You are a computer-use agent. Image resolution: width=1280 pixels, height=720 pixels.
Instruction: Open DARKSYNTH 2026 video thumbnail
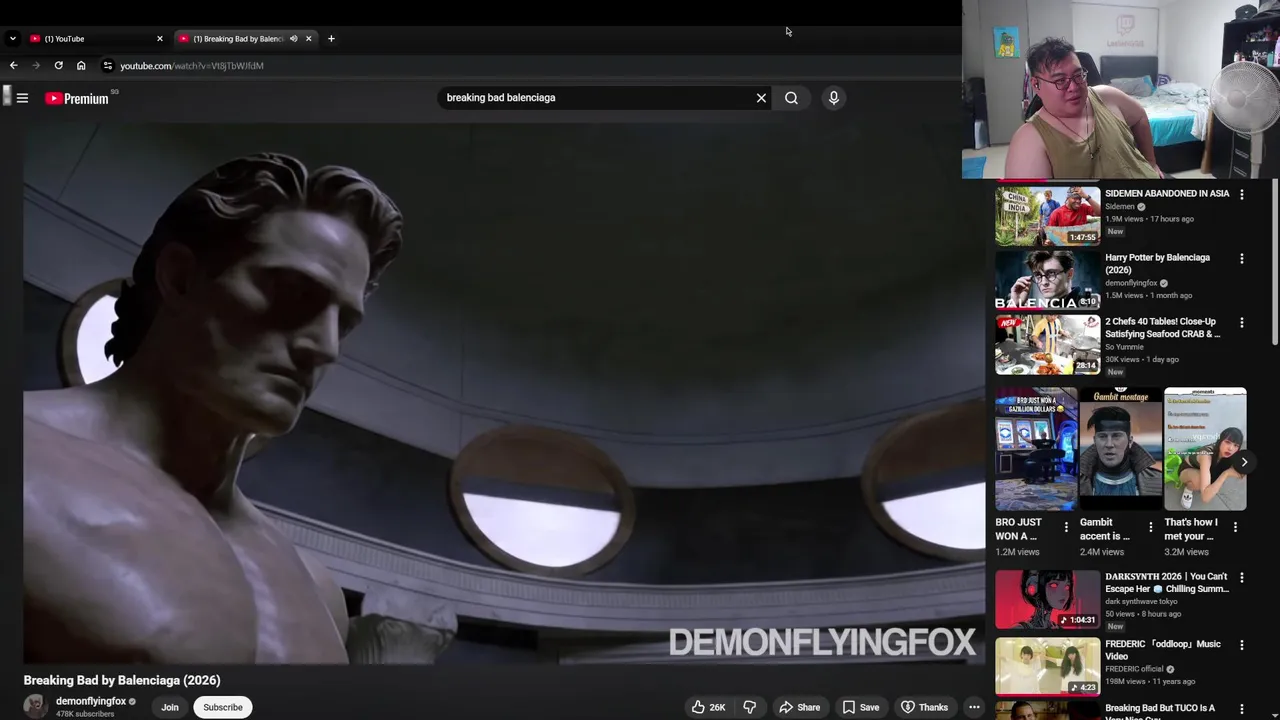[1047, 599]
